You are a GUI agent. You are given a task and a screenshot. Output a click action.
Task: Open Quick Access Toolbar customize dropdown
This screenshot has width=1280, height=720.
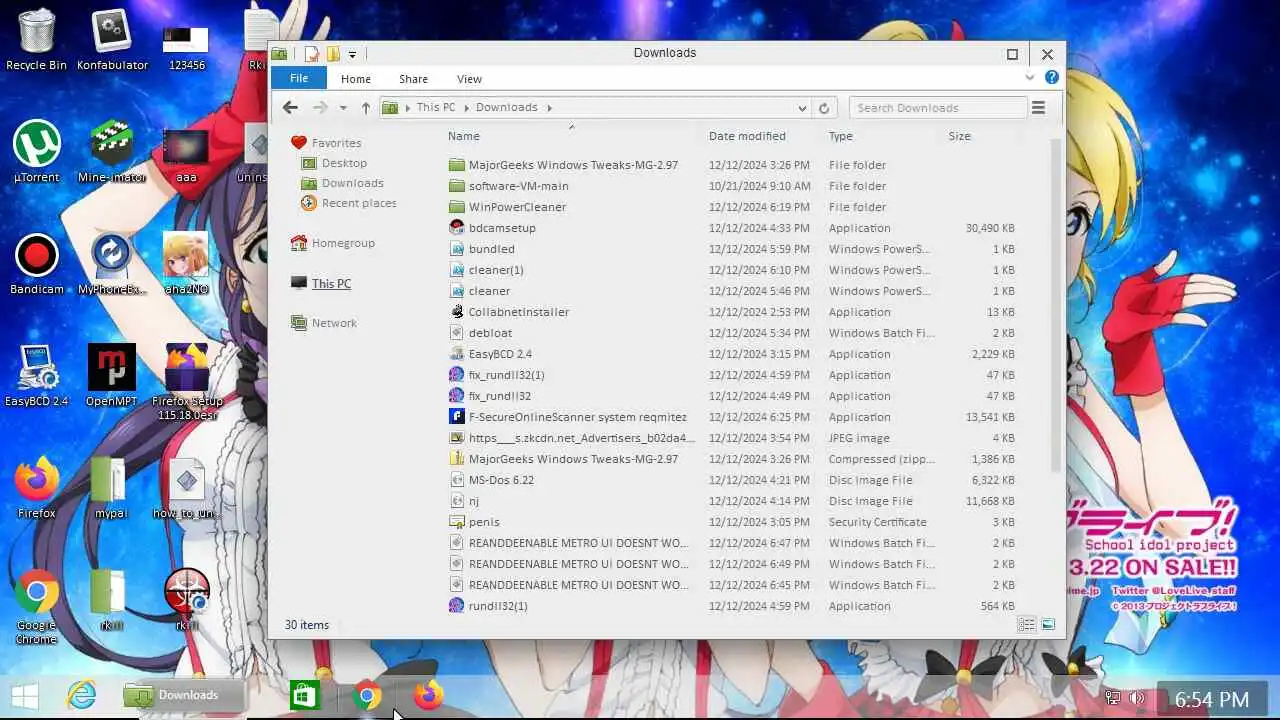coord(352,54)
